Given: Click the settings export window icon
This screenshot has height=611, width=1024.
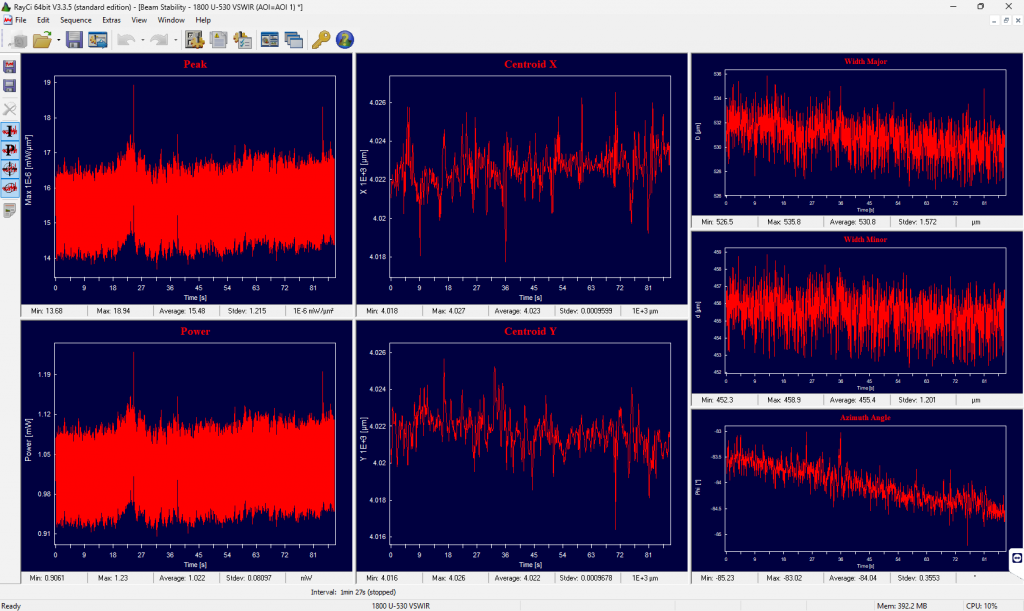Looking at the screenshot, I should click(98, 40).
